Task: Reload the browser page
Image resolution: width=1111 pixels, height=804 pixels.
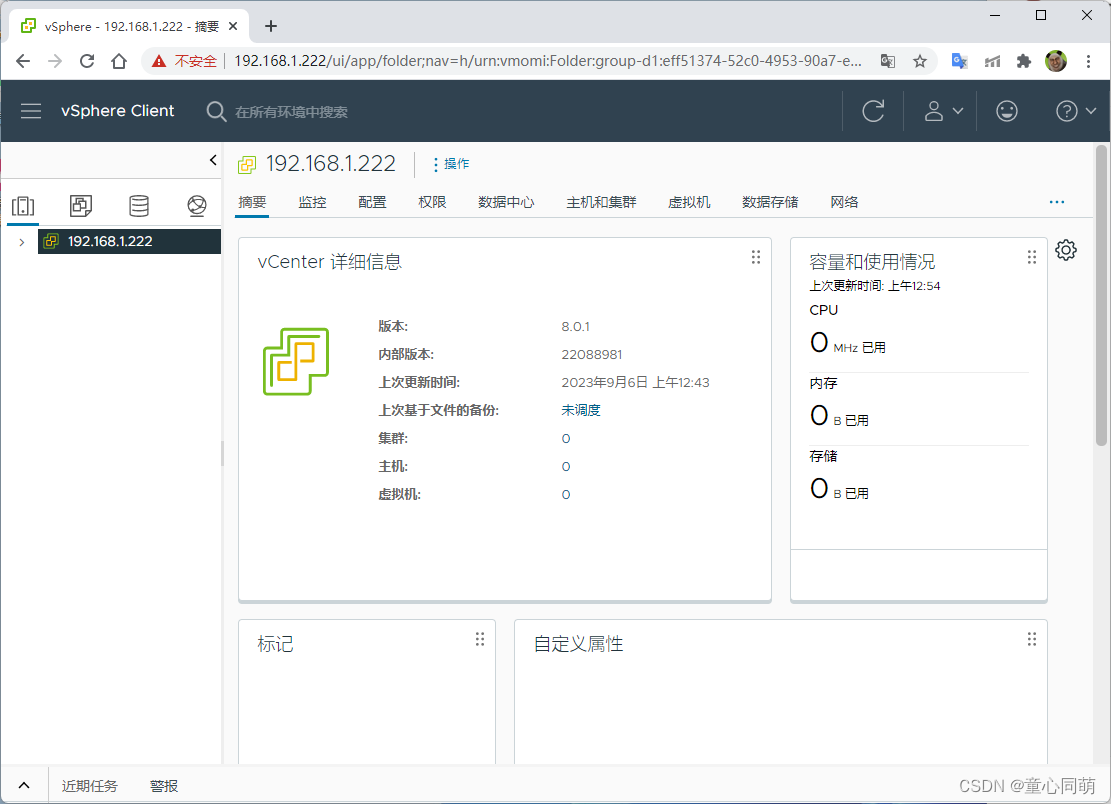Action: click(x=87, y=61)
